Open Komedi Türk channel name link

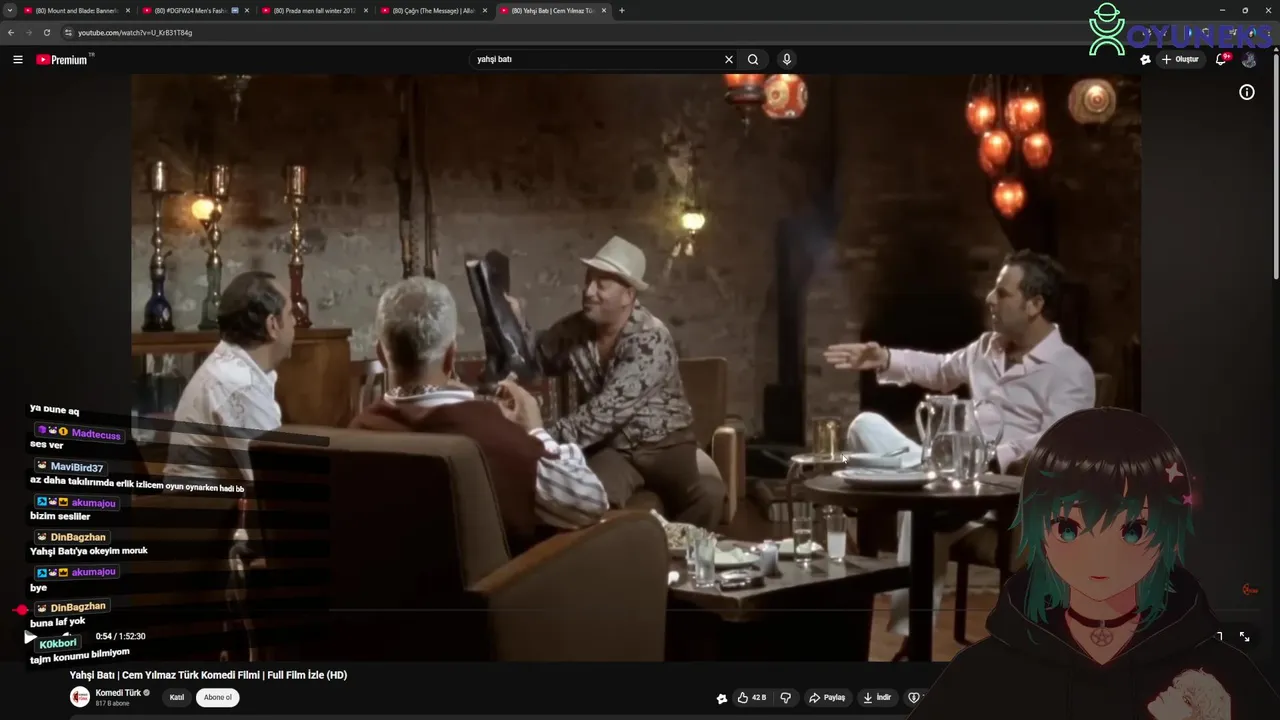click(118, 692)
